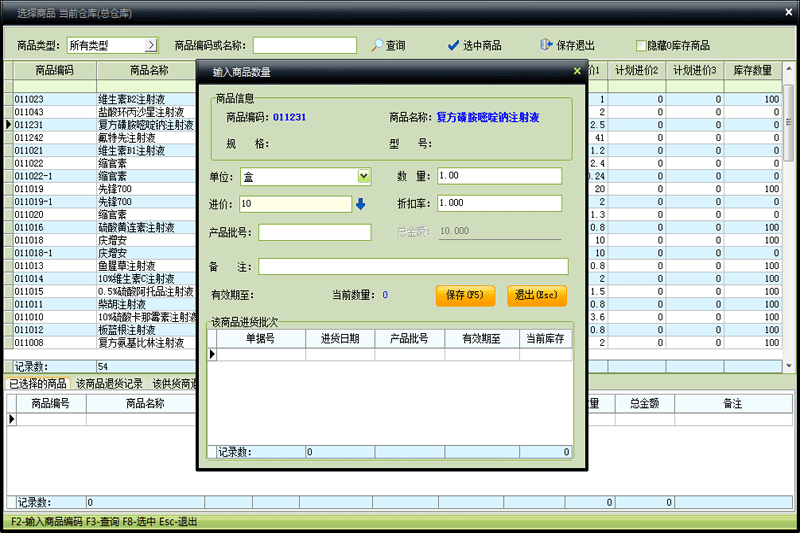Viewport: 800px width, 533px height.
Task: Click scrollbar up arrow of product list
Action: [789, 68]
